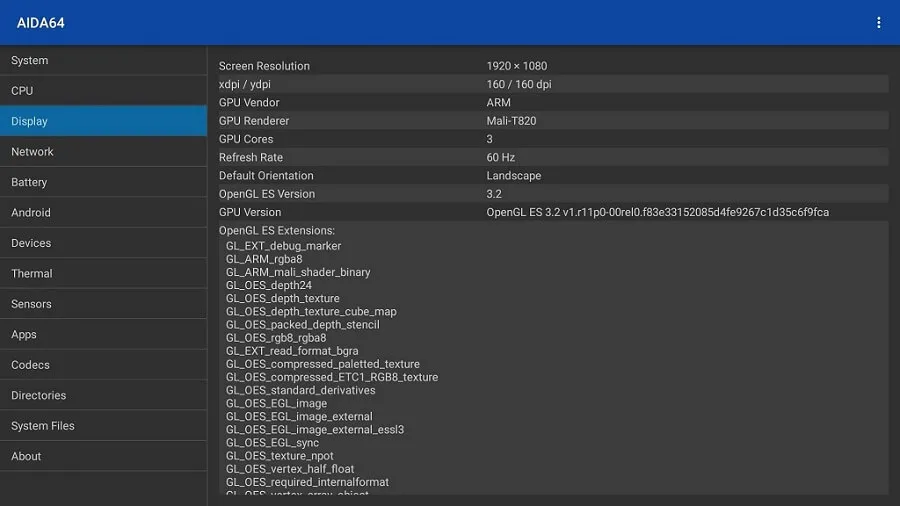Select the Screen Resolution row
The image size is (900, 506).
click(552, 66)
